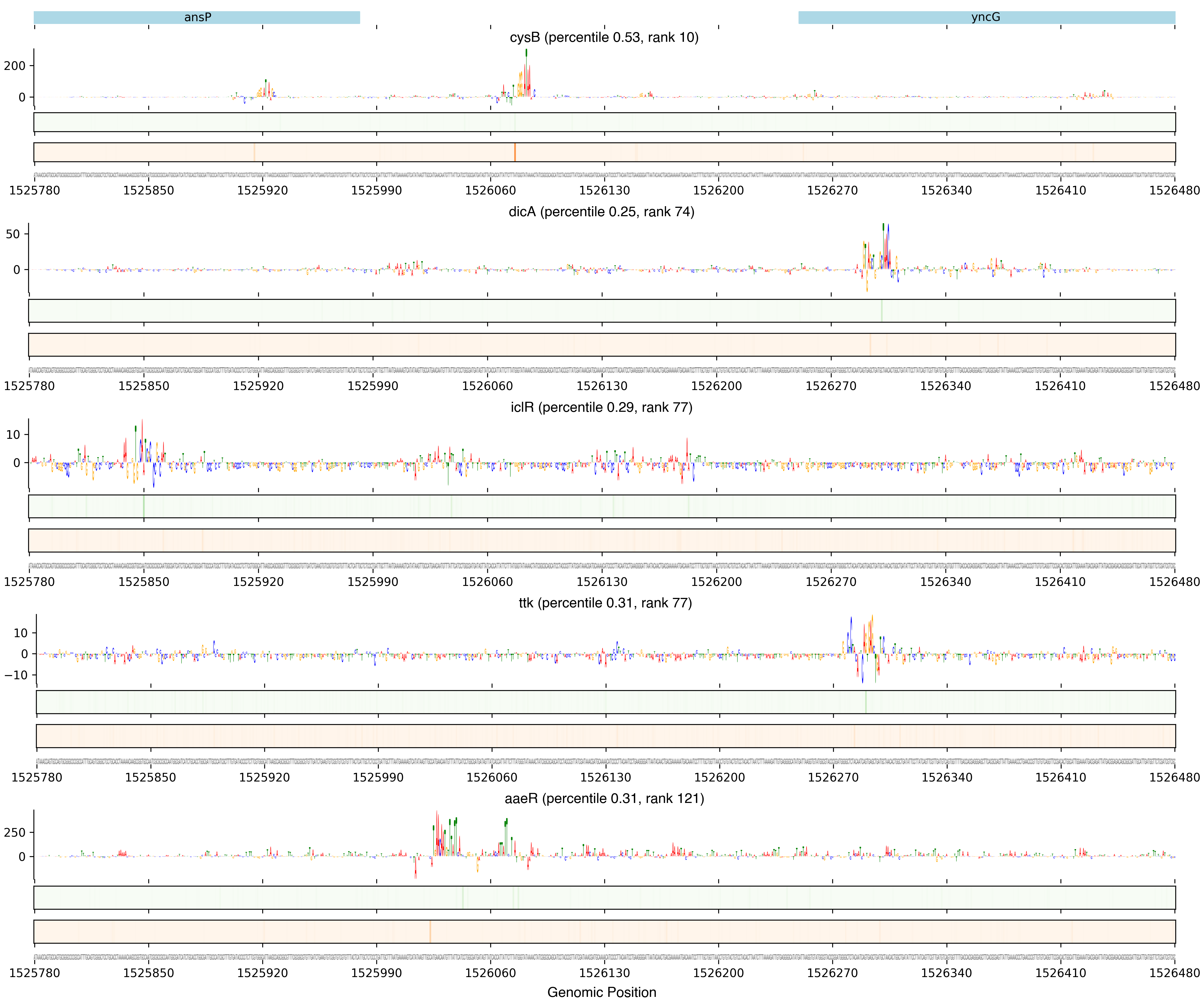Viewport: 1204px width, 1003px height.
Task: Click the 1526130 tick label under cysB
Action: tap(604, 190)
